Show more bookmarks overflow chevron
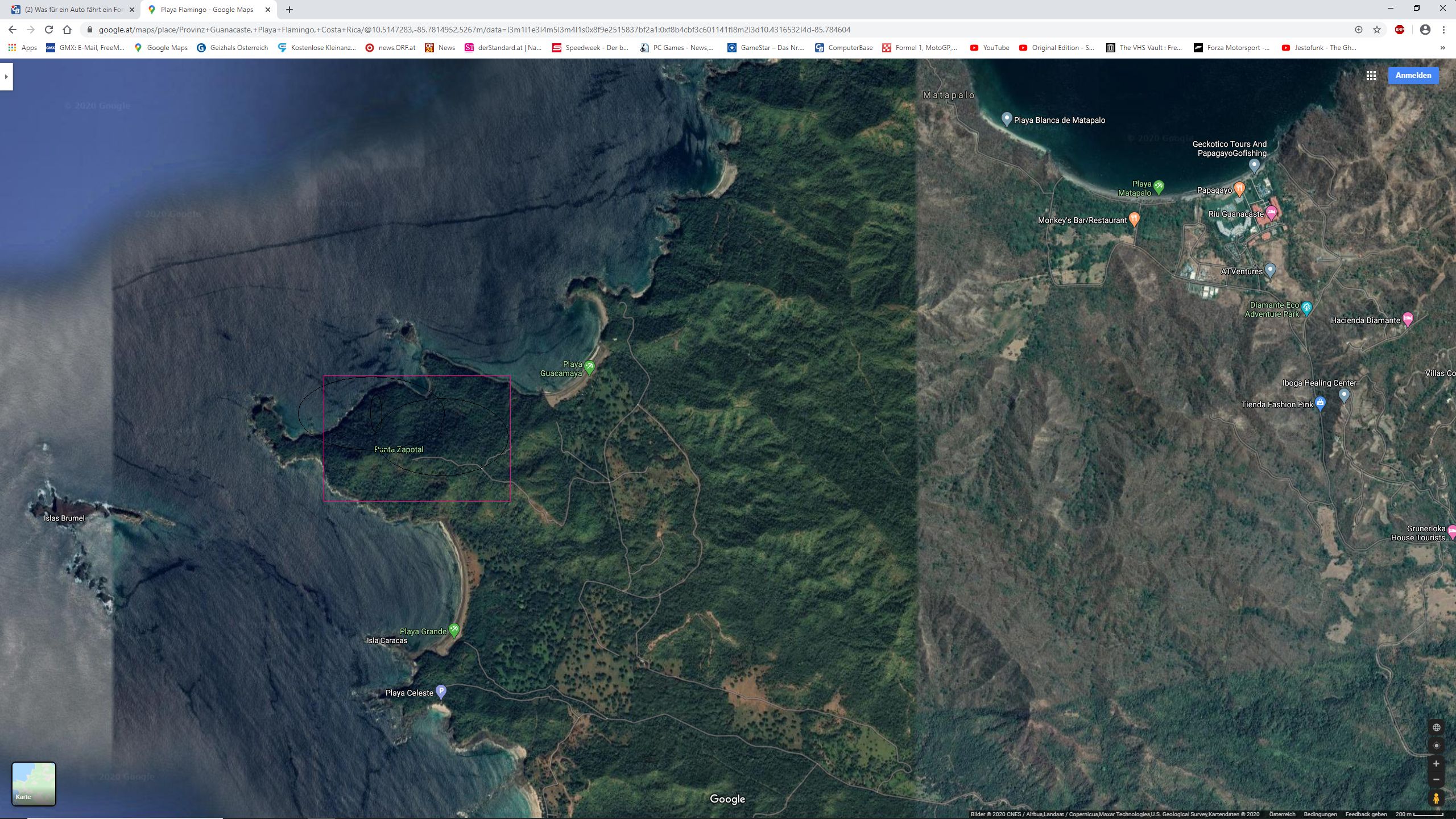Viewport: 1456px width, 819px height. [x=1442, y=48]
